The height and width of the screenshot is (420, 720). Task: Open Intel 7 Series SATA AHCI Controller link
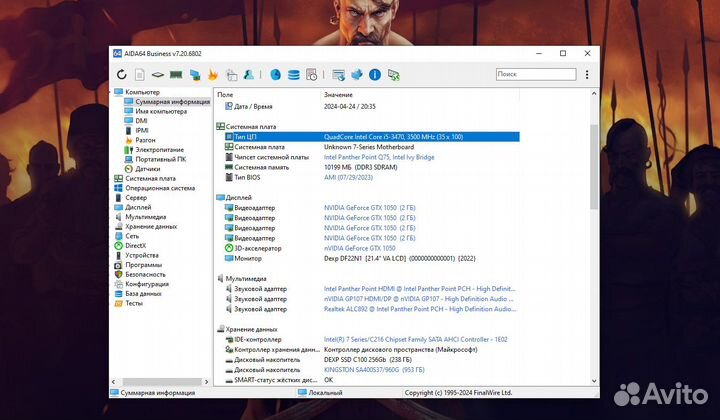[x=416, y=339]
